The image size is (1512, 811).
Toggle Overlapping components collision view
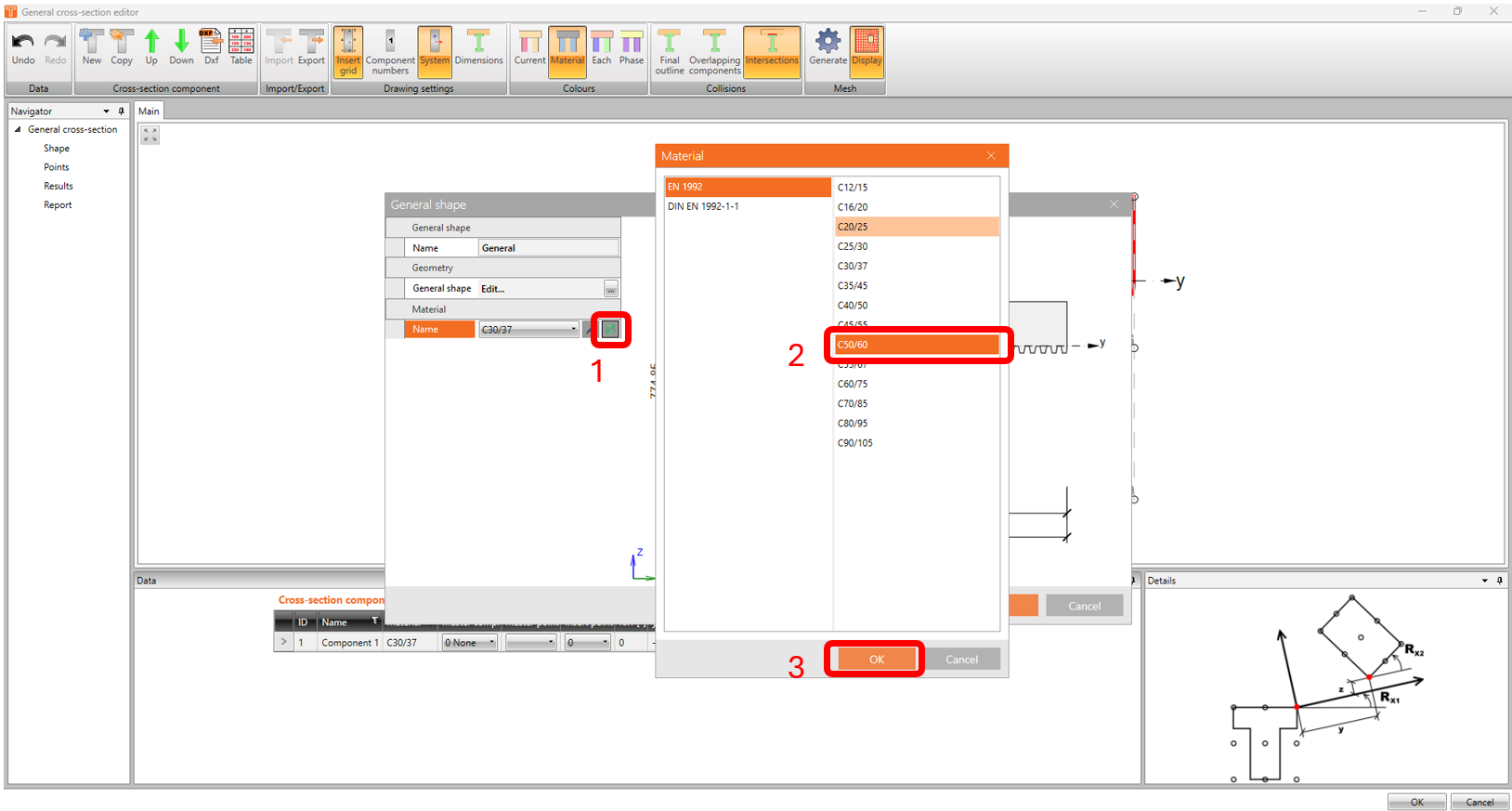[x=715, y=52]
